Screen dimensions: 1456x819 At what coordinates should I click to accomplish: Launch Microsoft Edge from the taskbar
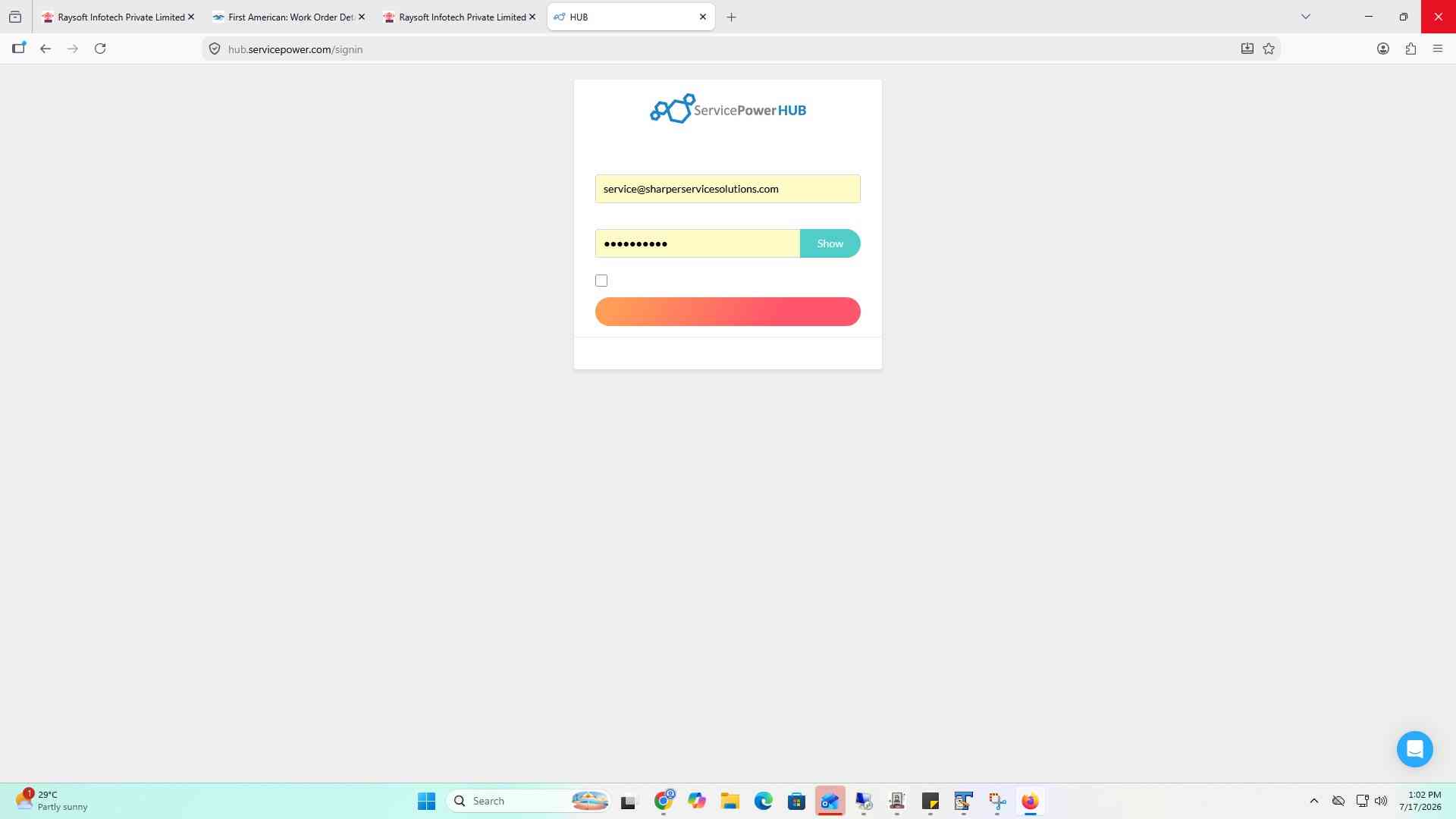(763, 801)
